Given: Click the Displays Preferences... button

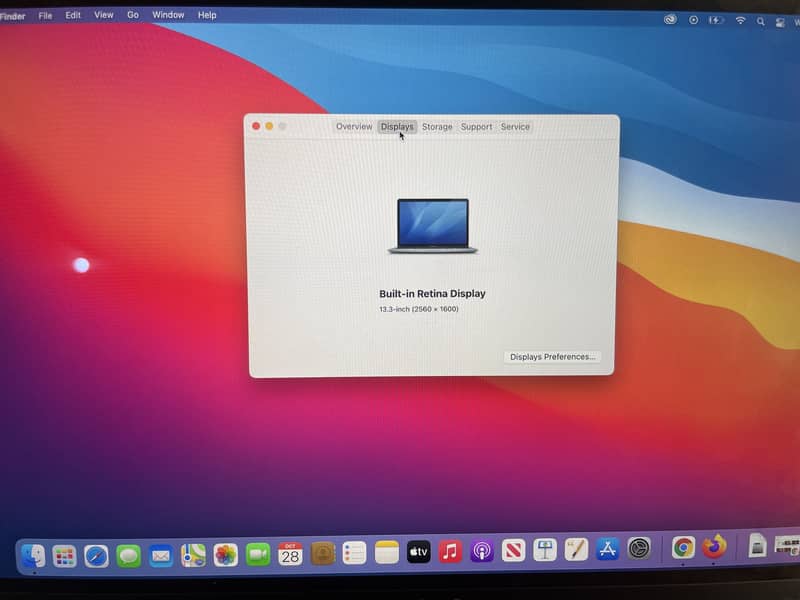Looking at the screenshot, I should coord(553,357).
